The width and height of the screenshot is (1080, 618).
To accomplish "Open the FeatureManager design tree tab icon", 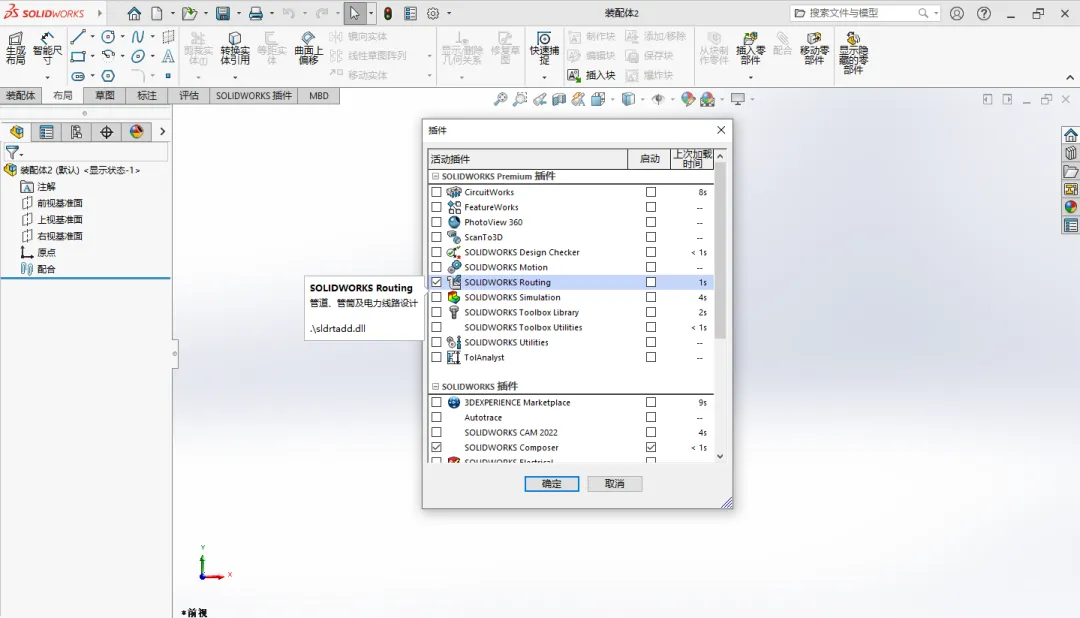I will (x=17, y=132).
